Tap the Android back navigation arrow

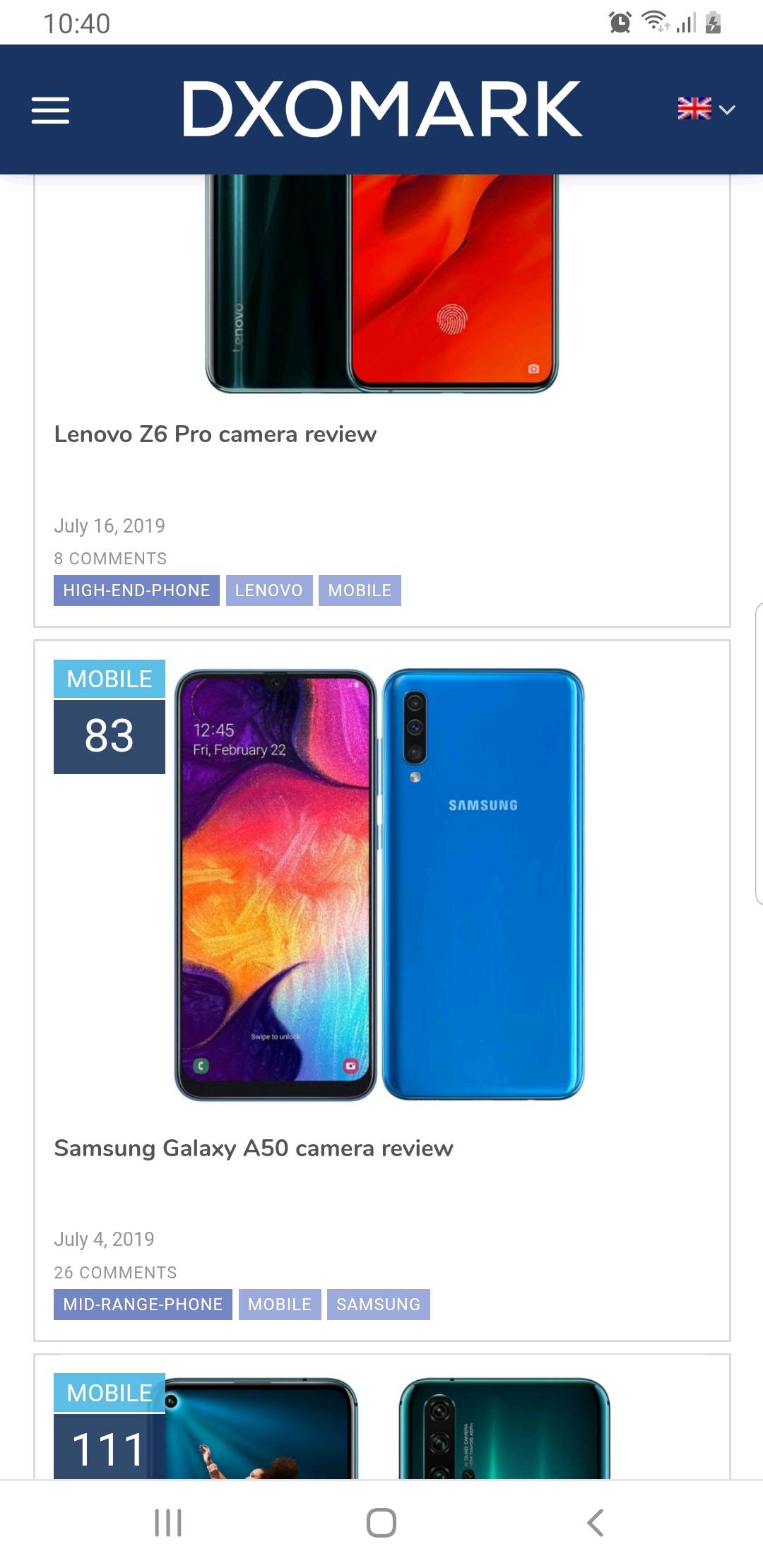595,1523
